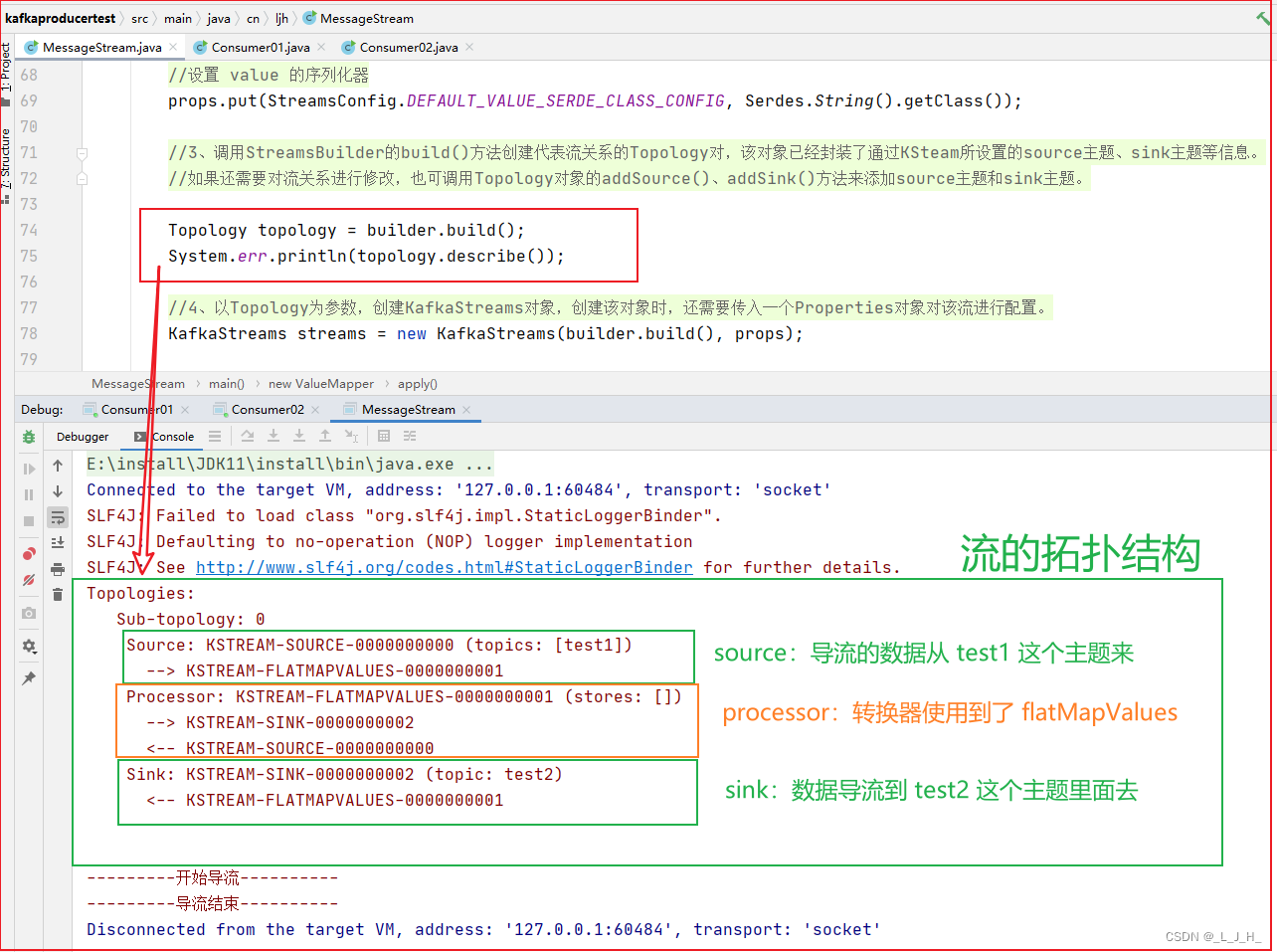This screenshot has height=952, width=1277.
Task: Click 'Sink: KSTREAM-SINK-0000000002' console line
Action: (344, 774)
